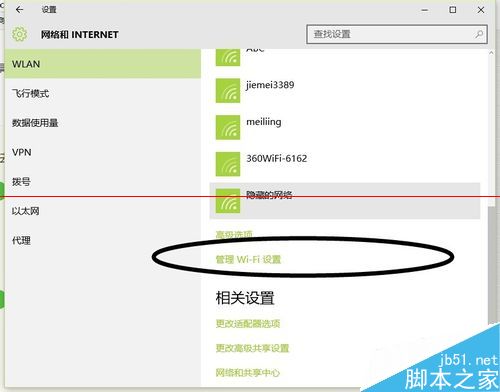Screen dimensions: 500x392
Task: Minimize the 设置 window
Action: click(425, 10)
